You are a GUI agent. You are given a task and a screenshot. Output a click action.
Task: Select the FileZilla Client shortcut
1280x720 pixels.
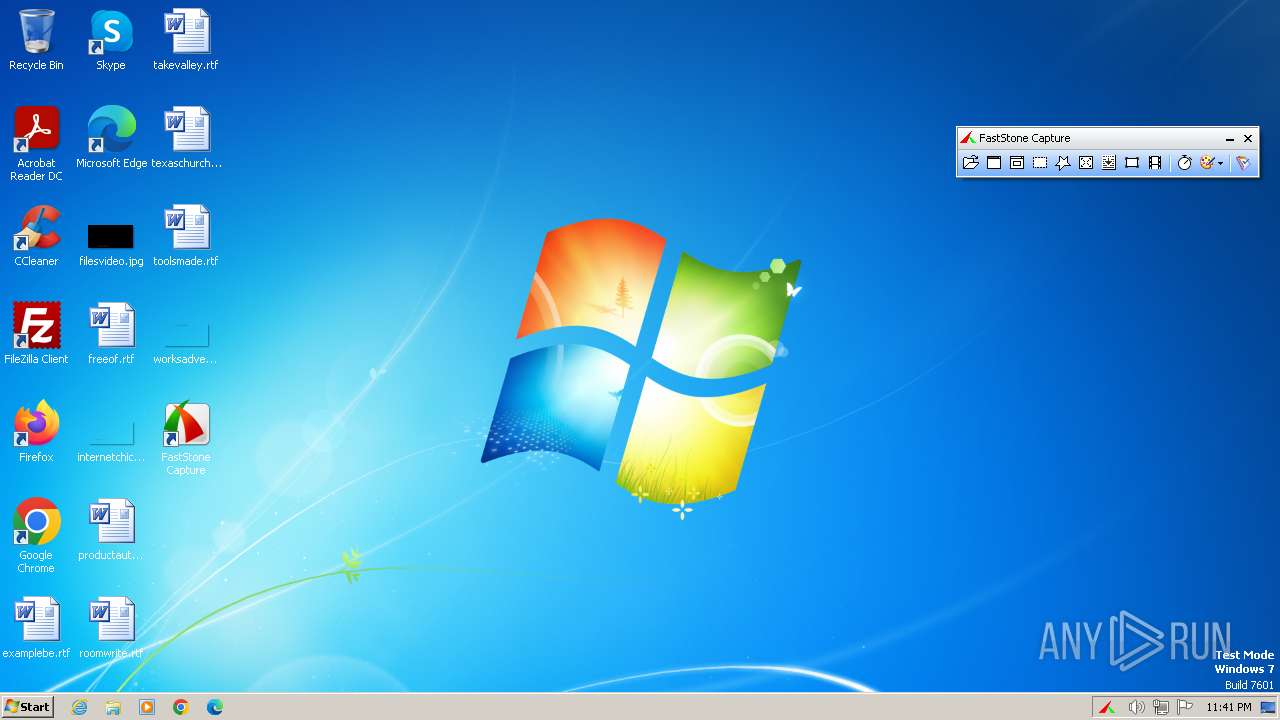(x=36, y=334)
